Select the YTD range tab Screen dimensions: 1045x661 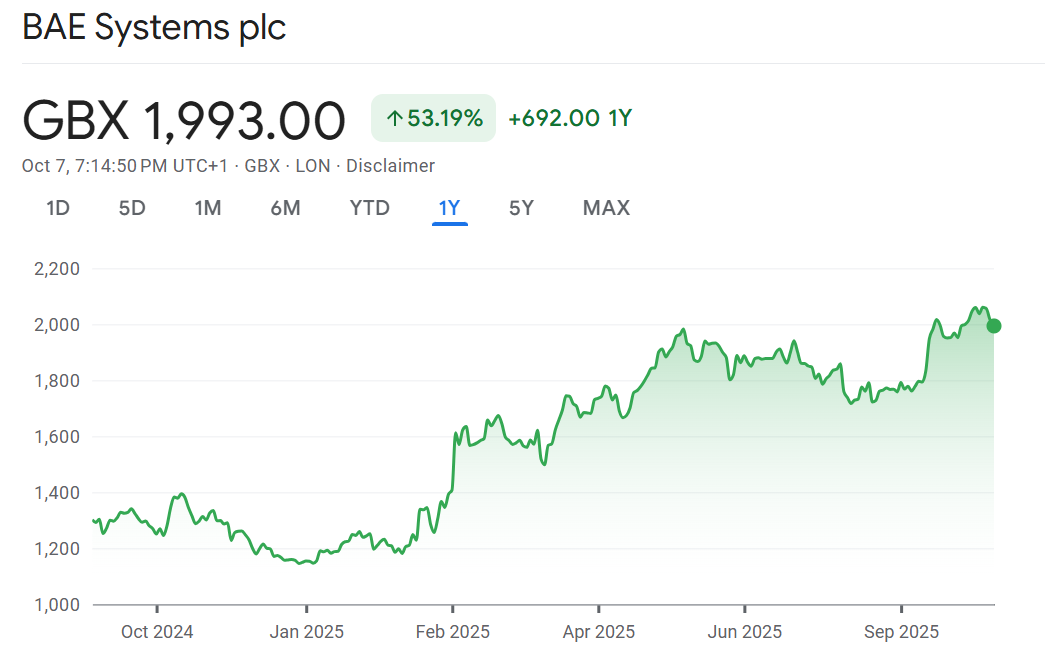[369, 208]
